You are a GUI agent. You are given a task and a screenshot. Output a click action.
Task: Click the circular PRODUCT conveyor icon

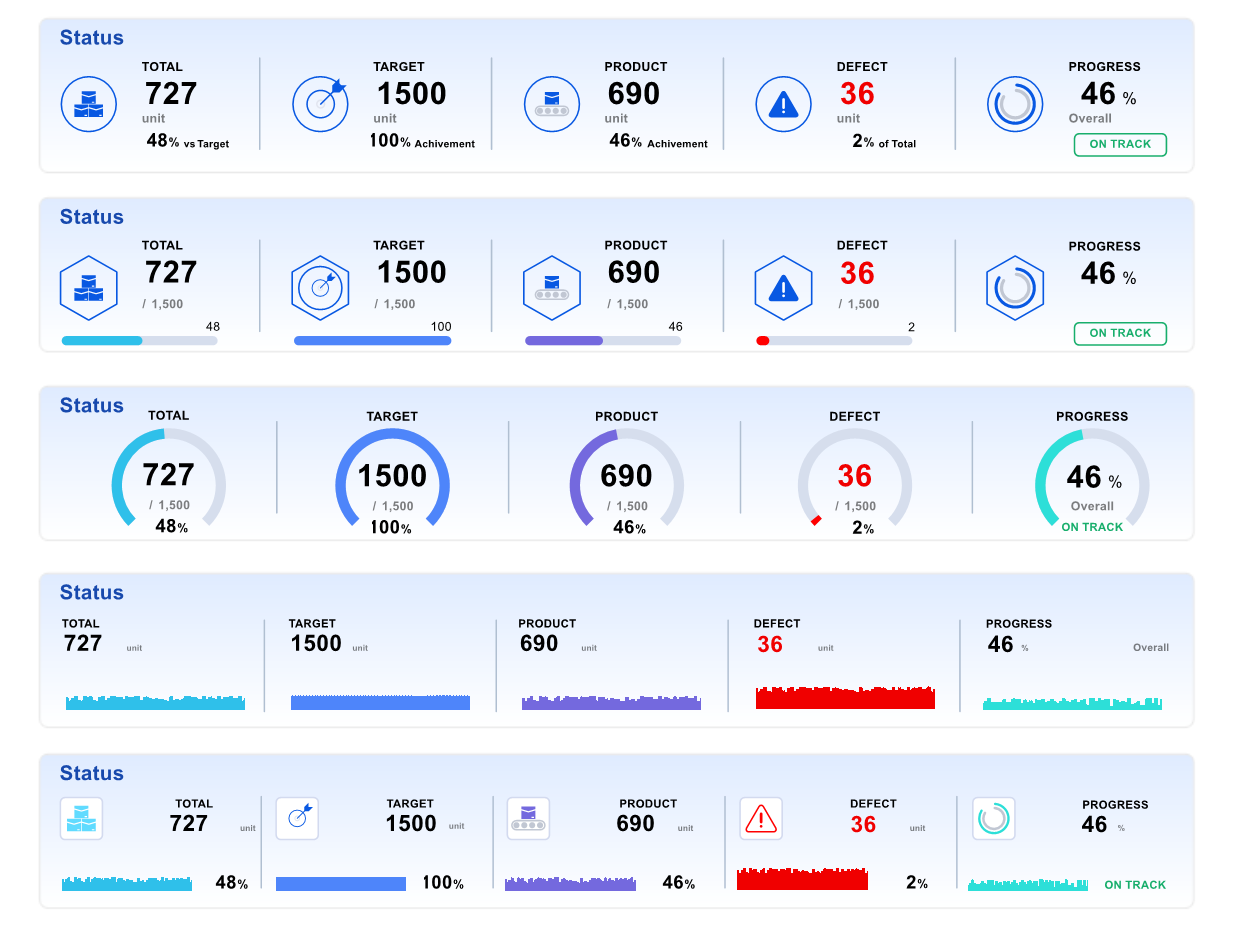[552, 104]
